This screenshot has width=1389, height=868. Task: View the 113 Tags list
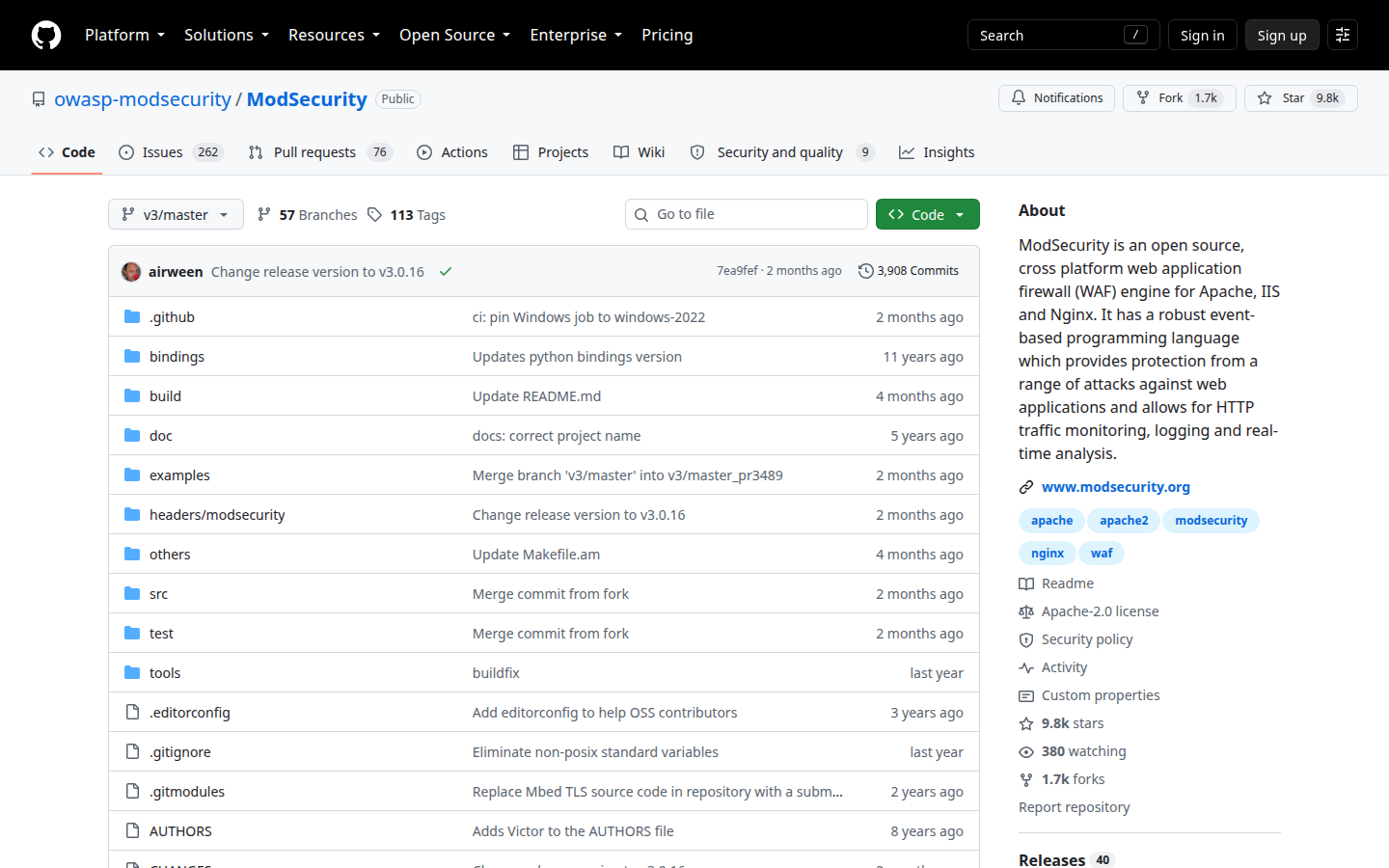point(407,215)
